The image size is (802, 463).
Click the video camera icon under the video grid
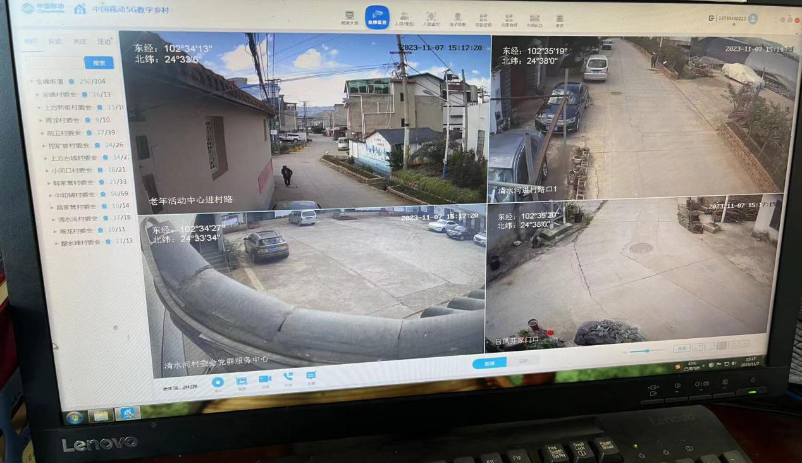tap(265, 381)
